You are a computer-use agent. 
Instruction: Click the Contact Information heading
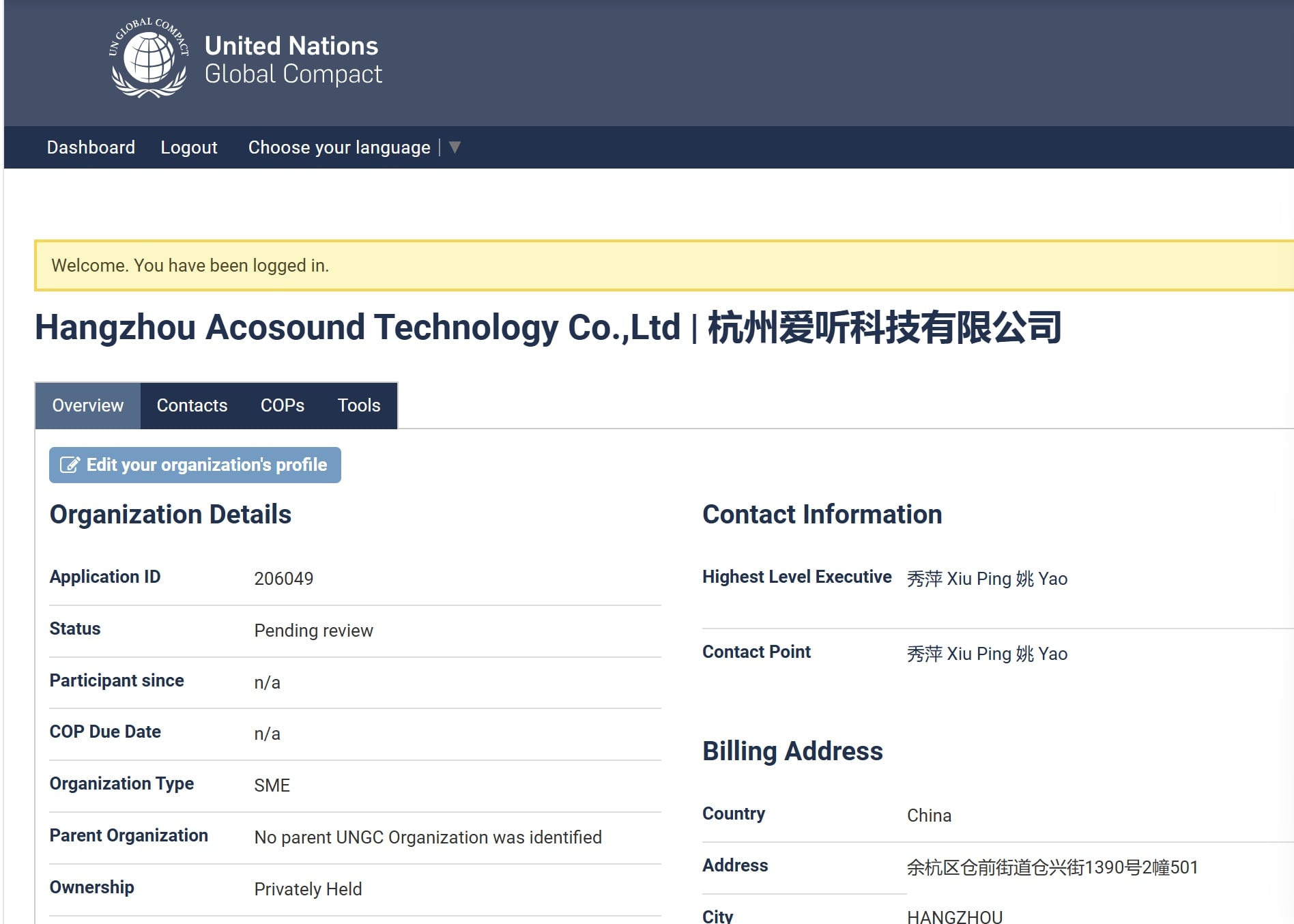click(x=822, y=515)
